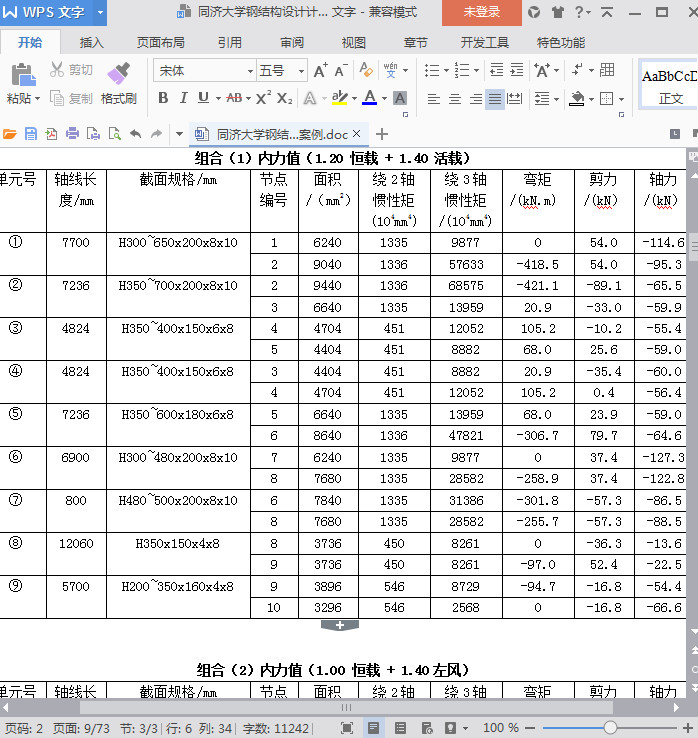The width and height of the screenshot is (698, 738).
Task: Expand numbered list dropdown arrow
Action: 476,71
